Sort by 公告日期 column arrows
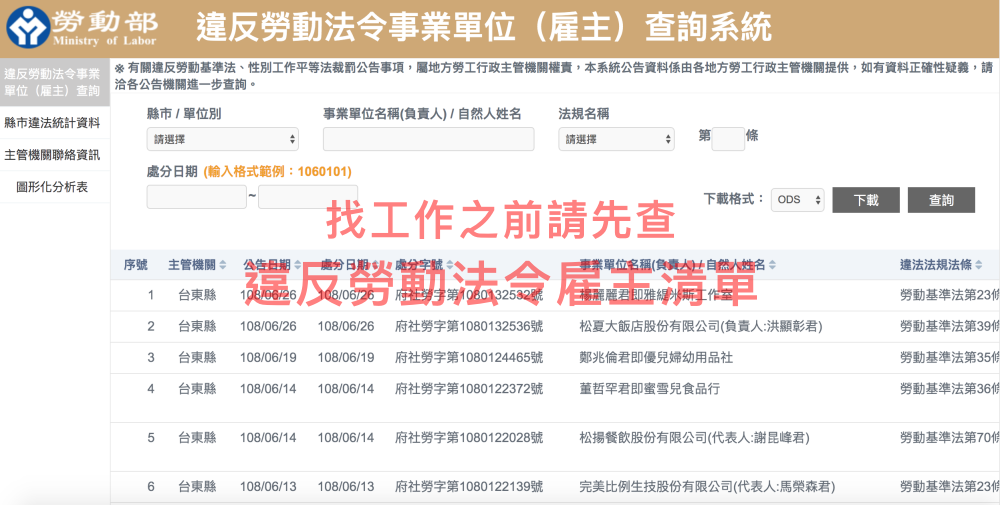The image size is (1000, 505). [x=298, y=265]
